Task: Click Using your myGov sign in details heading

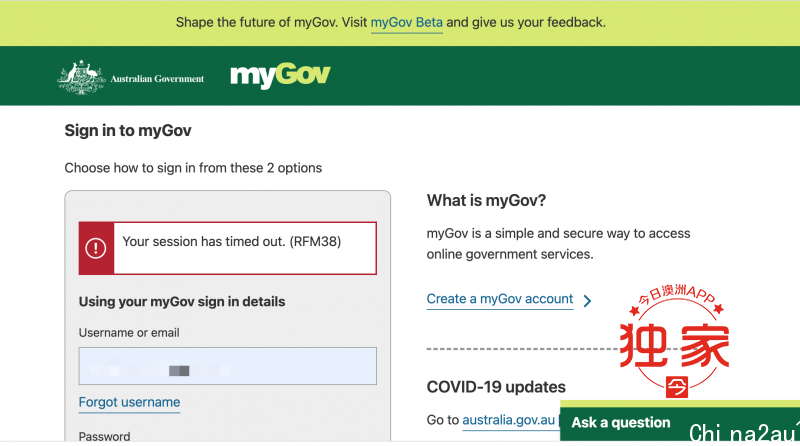Action: click(182, 302)
